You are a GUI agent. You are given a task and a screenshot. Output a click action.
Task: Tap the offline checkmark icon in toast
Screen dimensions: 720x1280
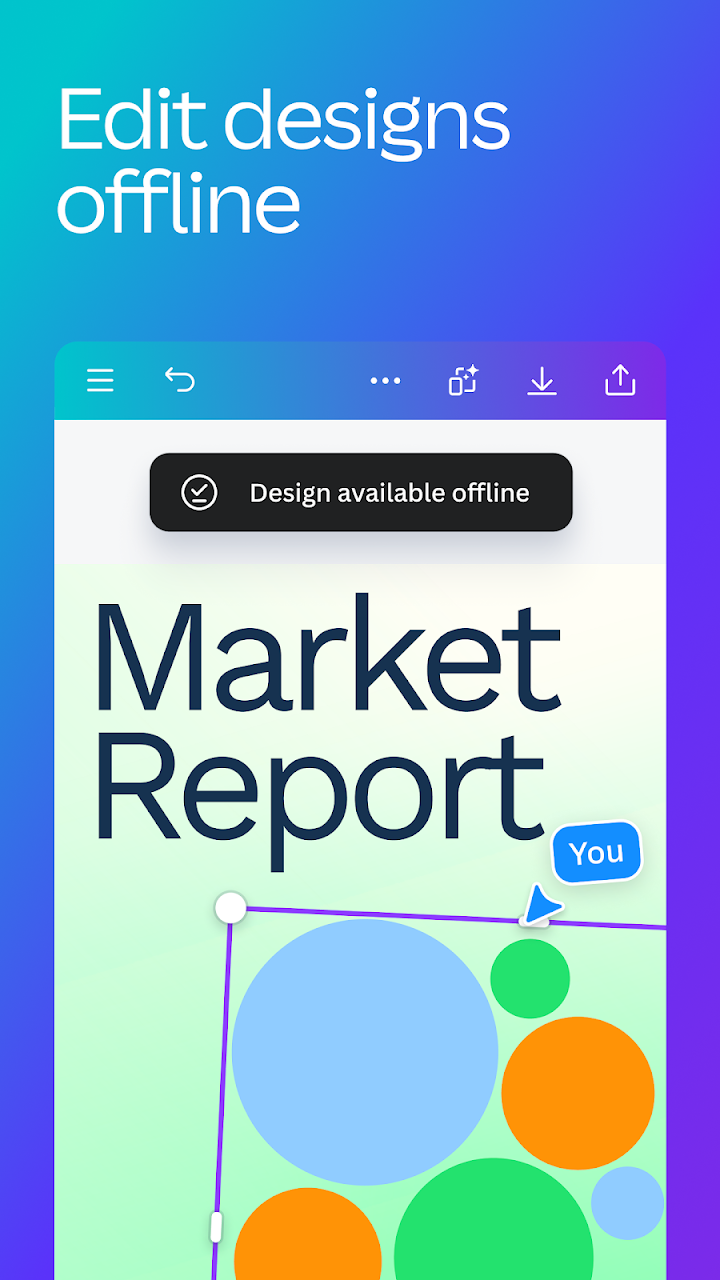[x=199, y=492]
